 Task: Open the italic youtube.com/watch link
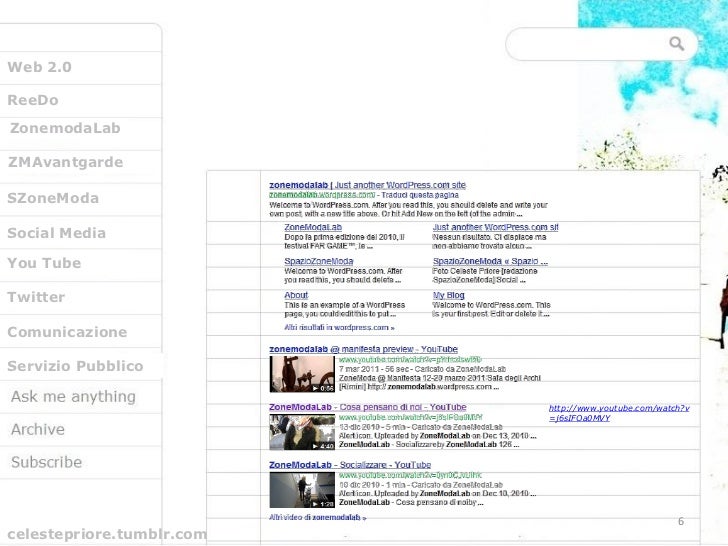[619, 413]
